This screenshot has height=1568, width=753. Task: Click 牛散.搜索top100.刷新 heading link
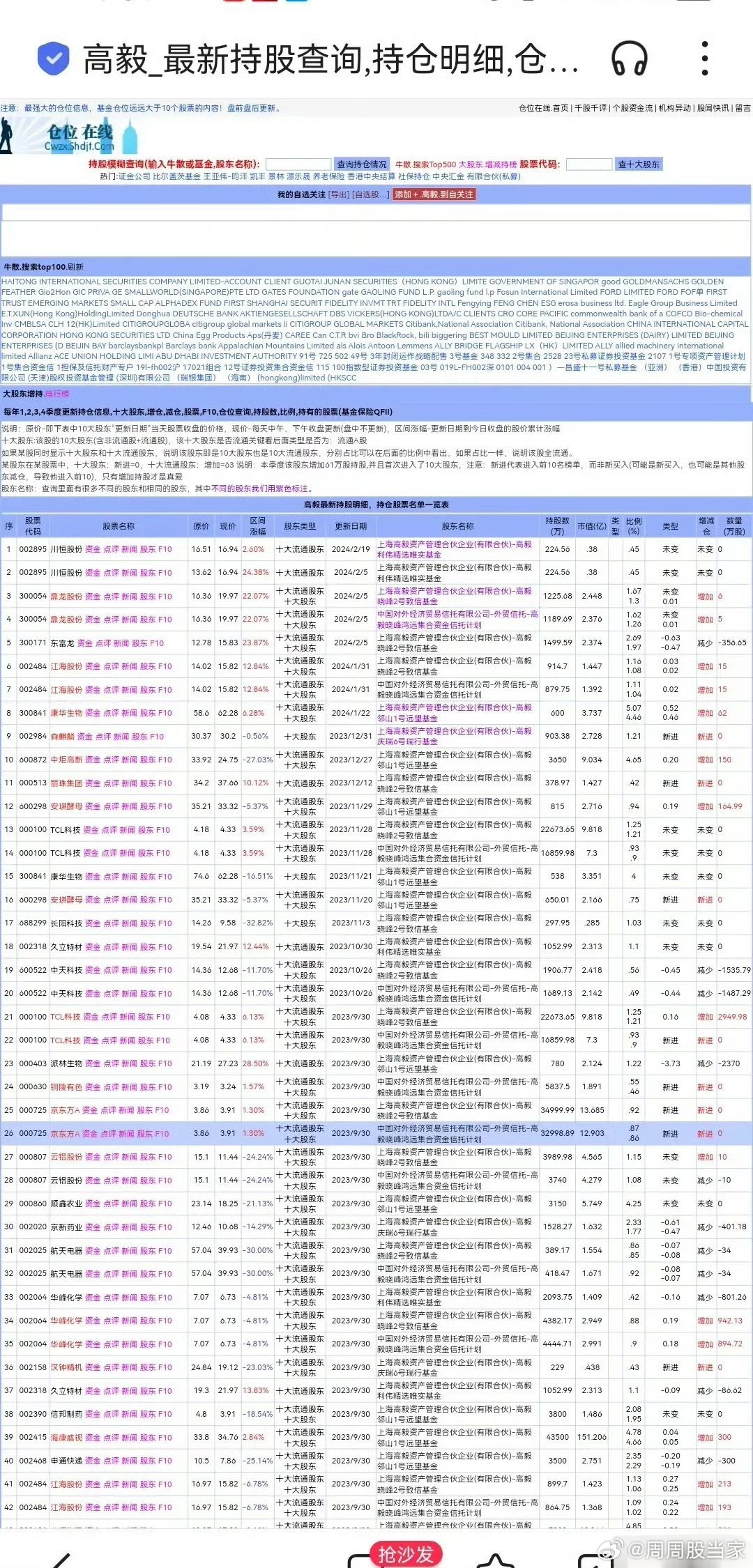tap(43, 267)
